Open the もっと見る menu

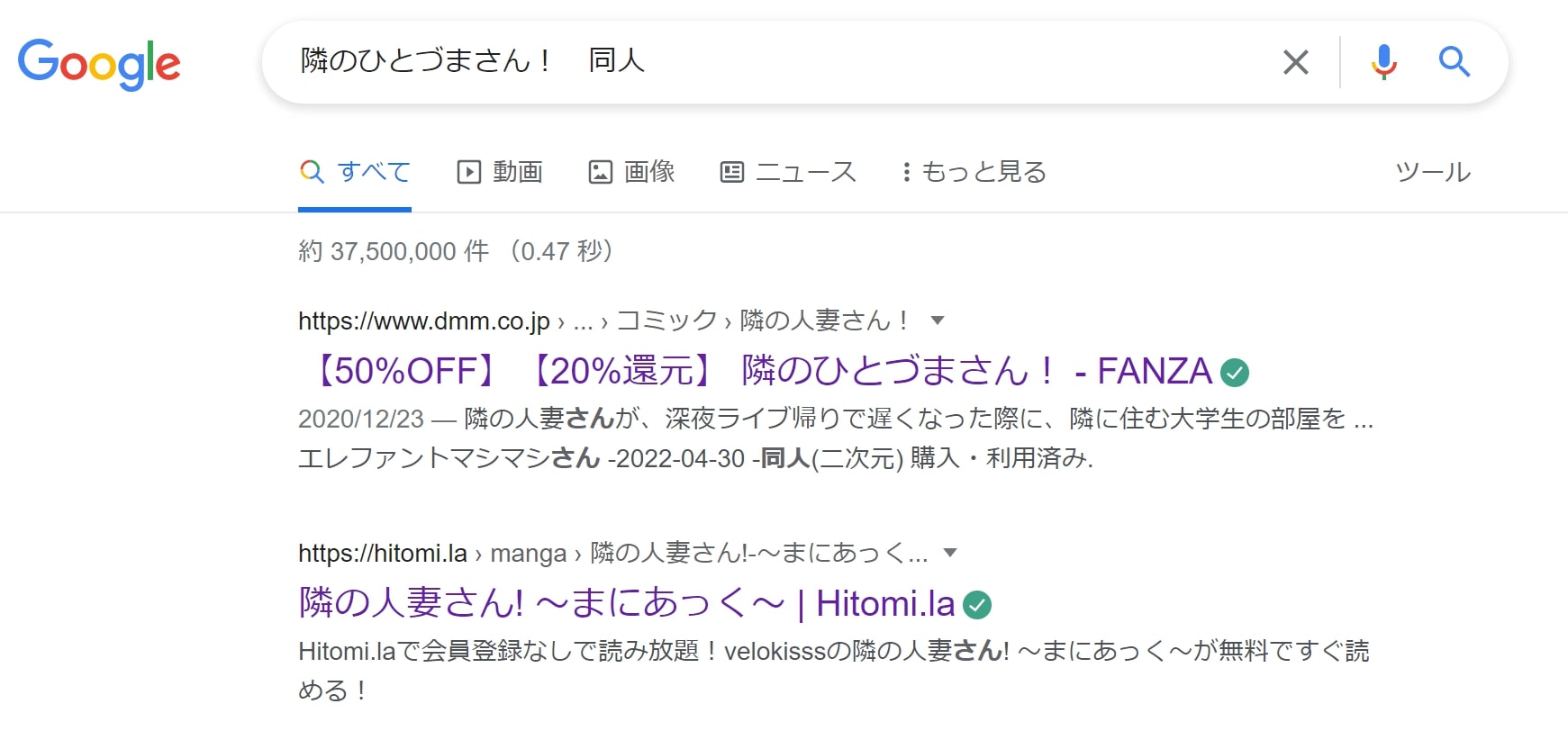tap(974, 172)
